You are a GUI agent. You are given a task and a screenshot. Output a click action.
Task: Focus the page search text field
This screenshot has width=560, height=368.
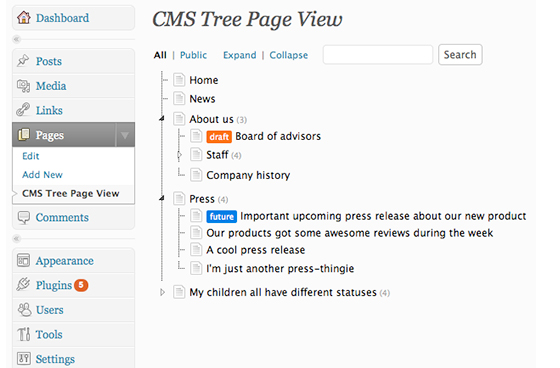378,55
